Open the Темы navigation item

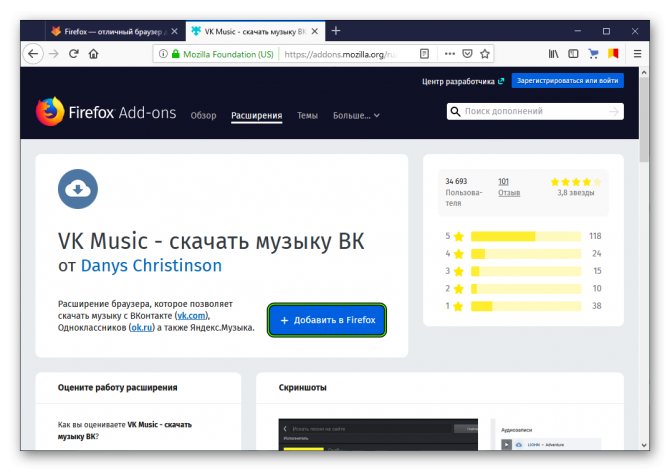point(307,115)
